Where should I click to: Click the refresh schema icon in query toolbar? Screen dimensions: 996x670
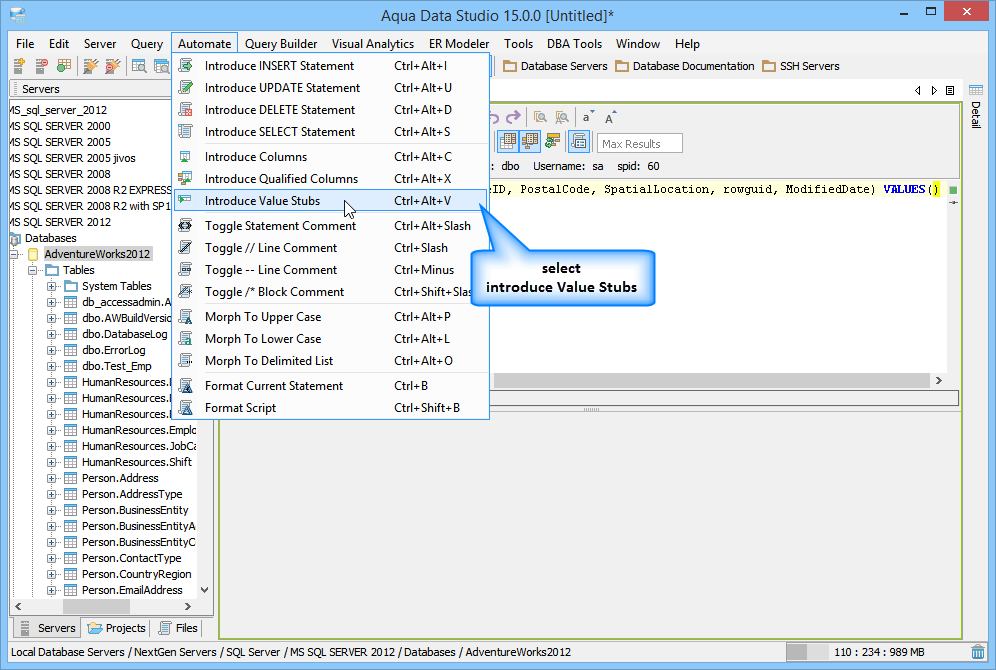tap(553, 142)
